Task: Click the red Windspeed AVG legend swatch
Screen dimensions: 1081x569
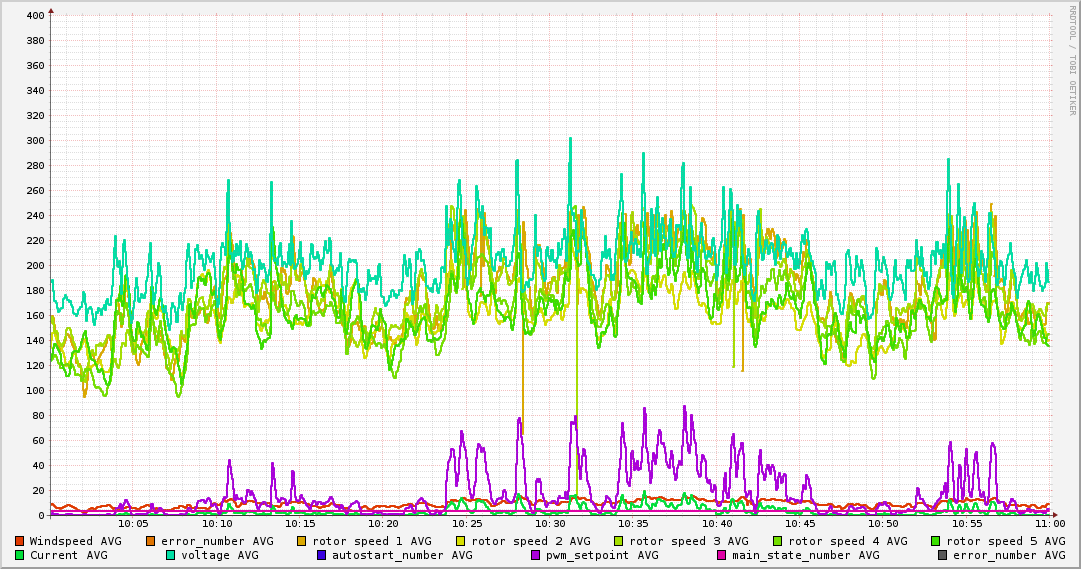Action: point(20,541)
